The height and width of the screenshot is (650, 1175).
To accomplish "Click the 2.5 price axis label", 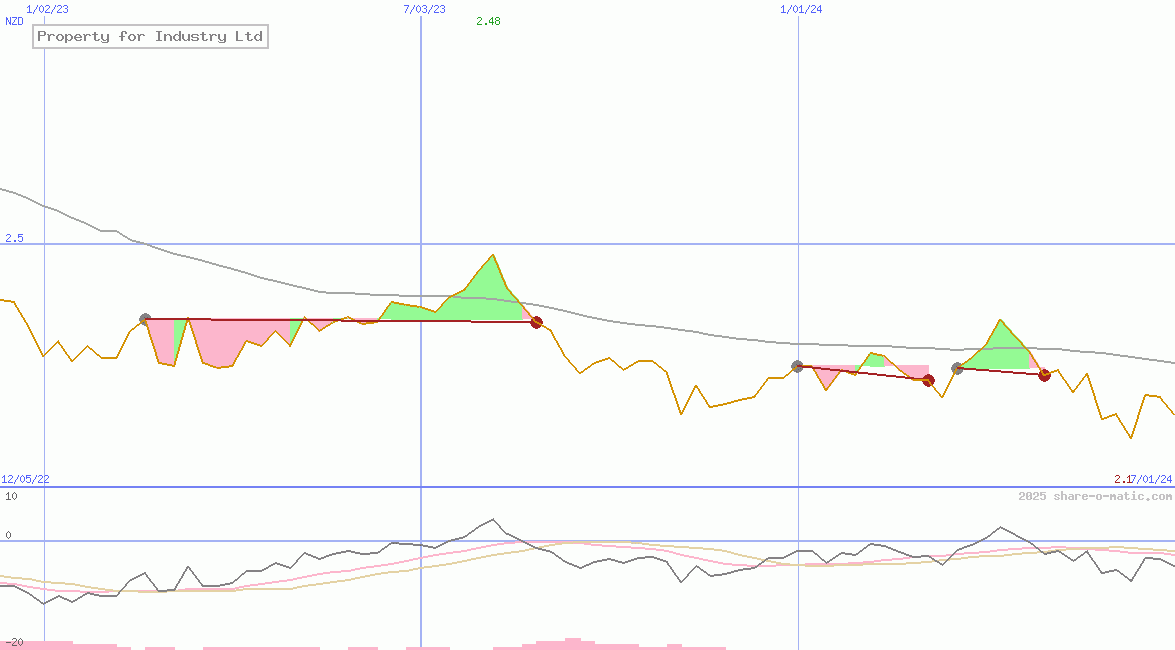I will [14, 238].
